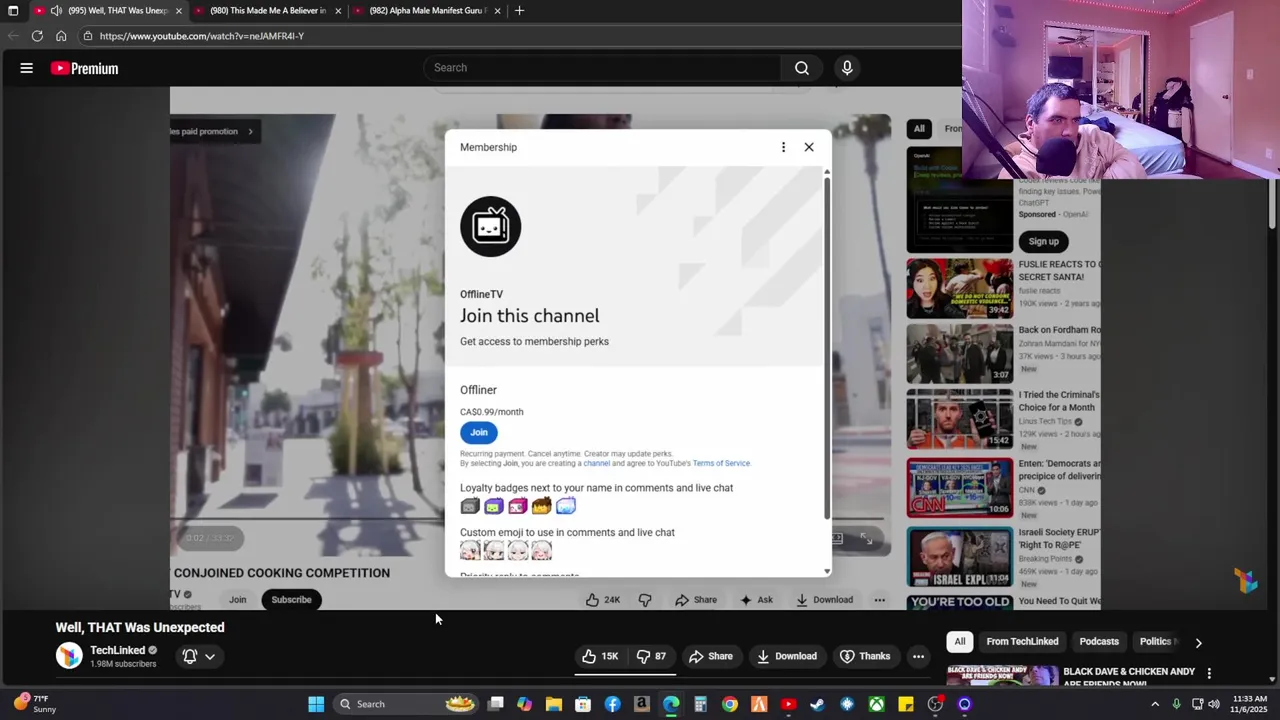Open the tab actions menu icon
Image resolution: width=1280 pixels, height=720 pixels.
pyautogui.click(x=13, y=11)
